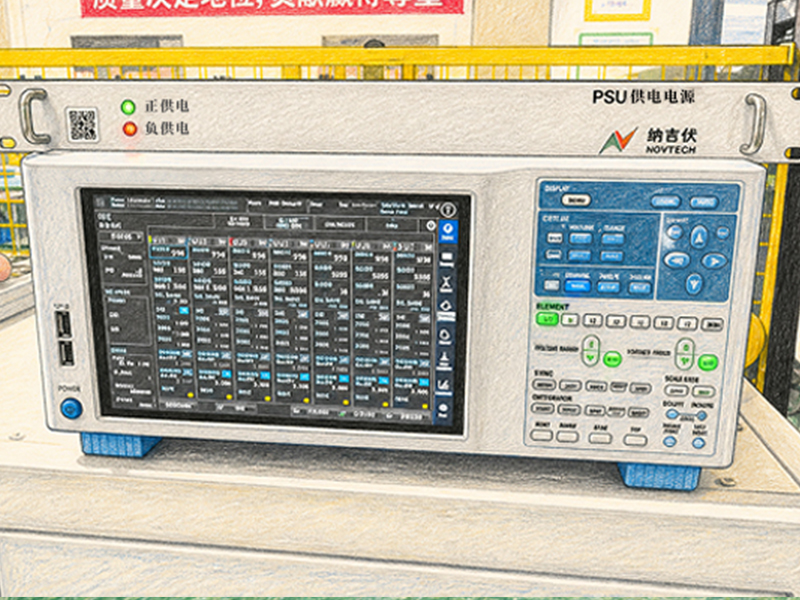Screen dimensions: 800x600
Task: Expand the seventh element column header
Action: click(x=412, y=246)
